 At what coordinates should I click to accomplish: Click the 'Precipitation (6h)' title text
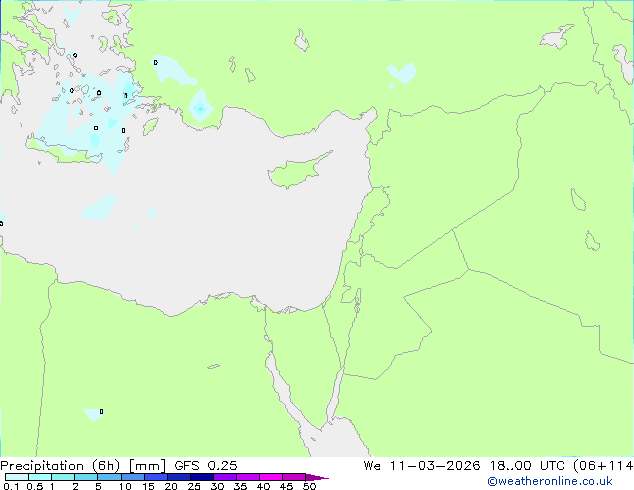(x=60, y=466)
